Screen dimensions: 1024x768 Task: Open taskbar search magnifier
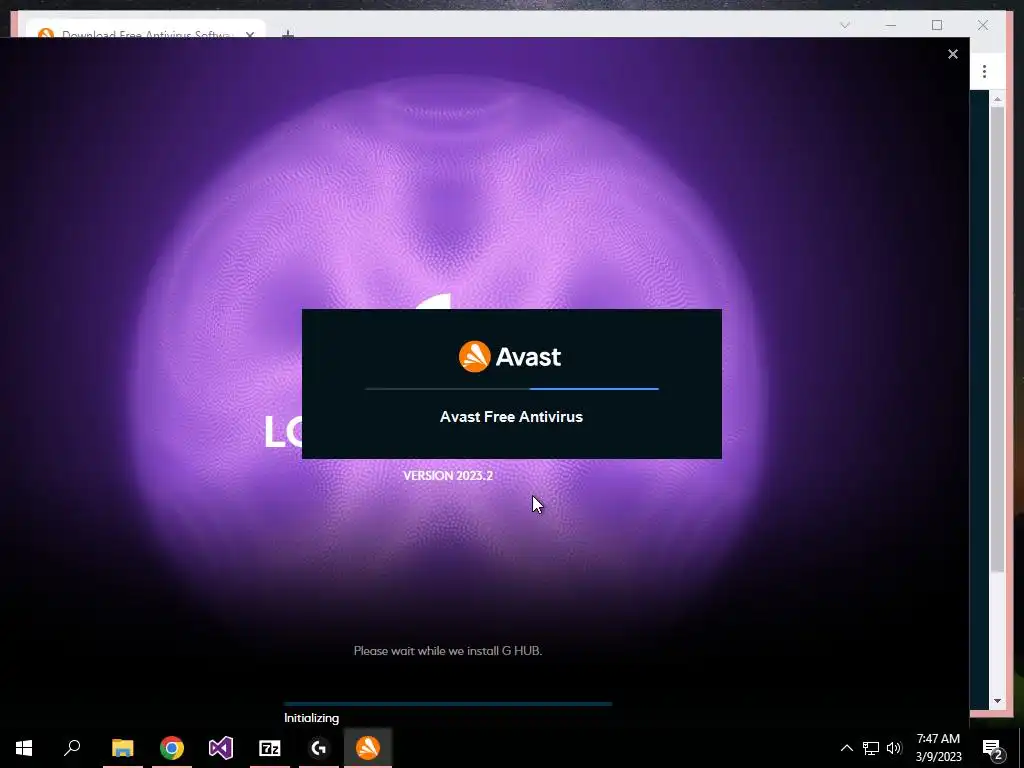pyautogui.click(x=72, y=747)
